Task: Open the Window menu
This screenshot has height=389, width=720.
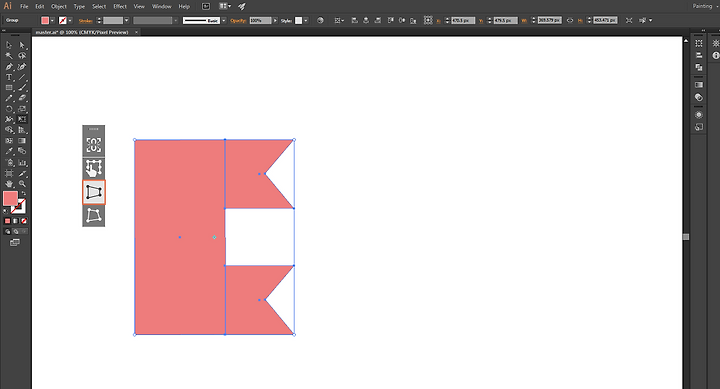Action: (x=161, y=6)
